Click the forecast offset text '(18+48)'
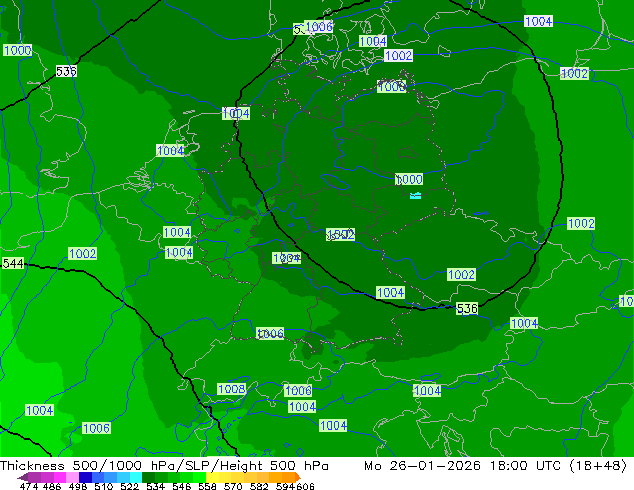This screenshot has height=490, width=634. 598,466
